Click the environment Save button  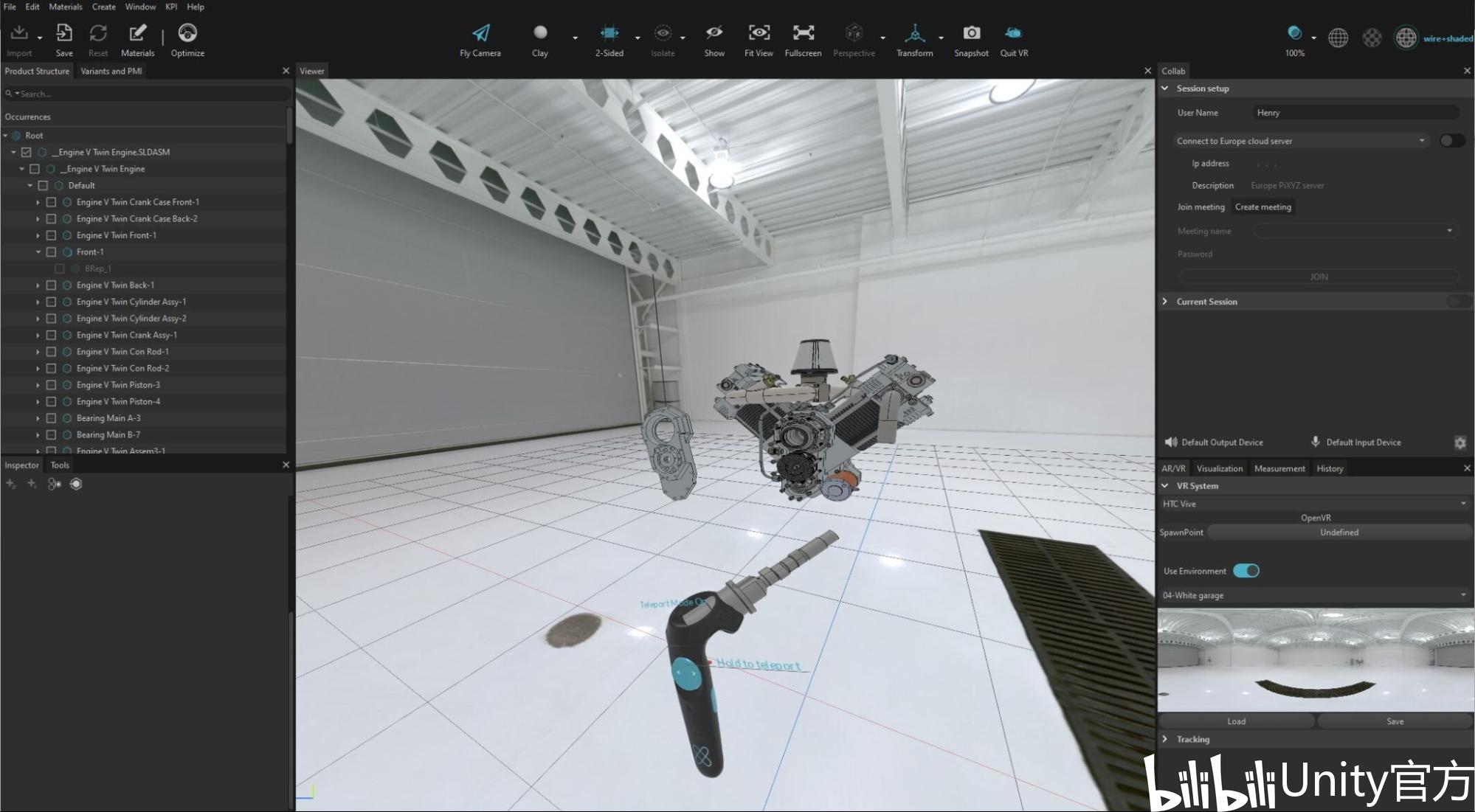coord(1395,721)
